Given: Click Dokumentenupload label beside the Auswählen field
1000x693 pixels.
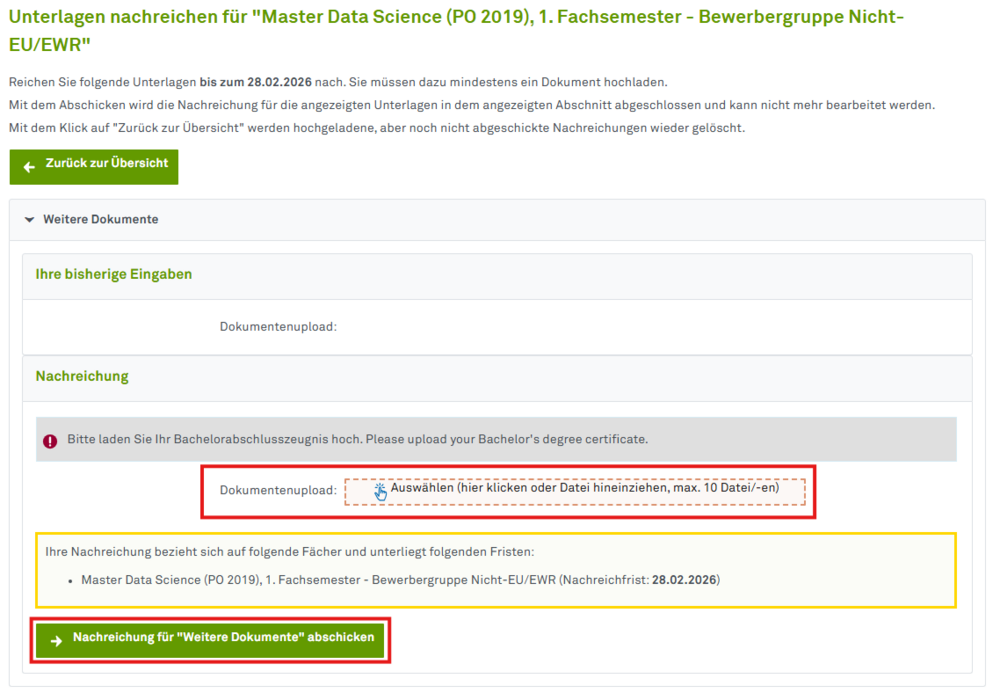Looking at the screenshot, I should (x=278, y=491).
